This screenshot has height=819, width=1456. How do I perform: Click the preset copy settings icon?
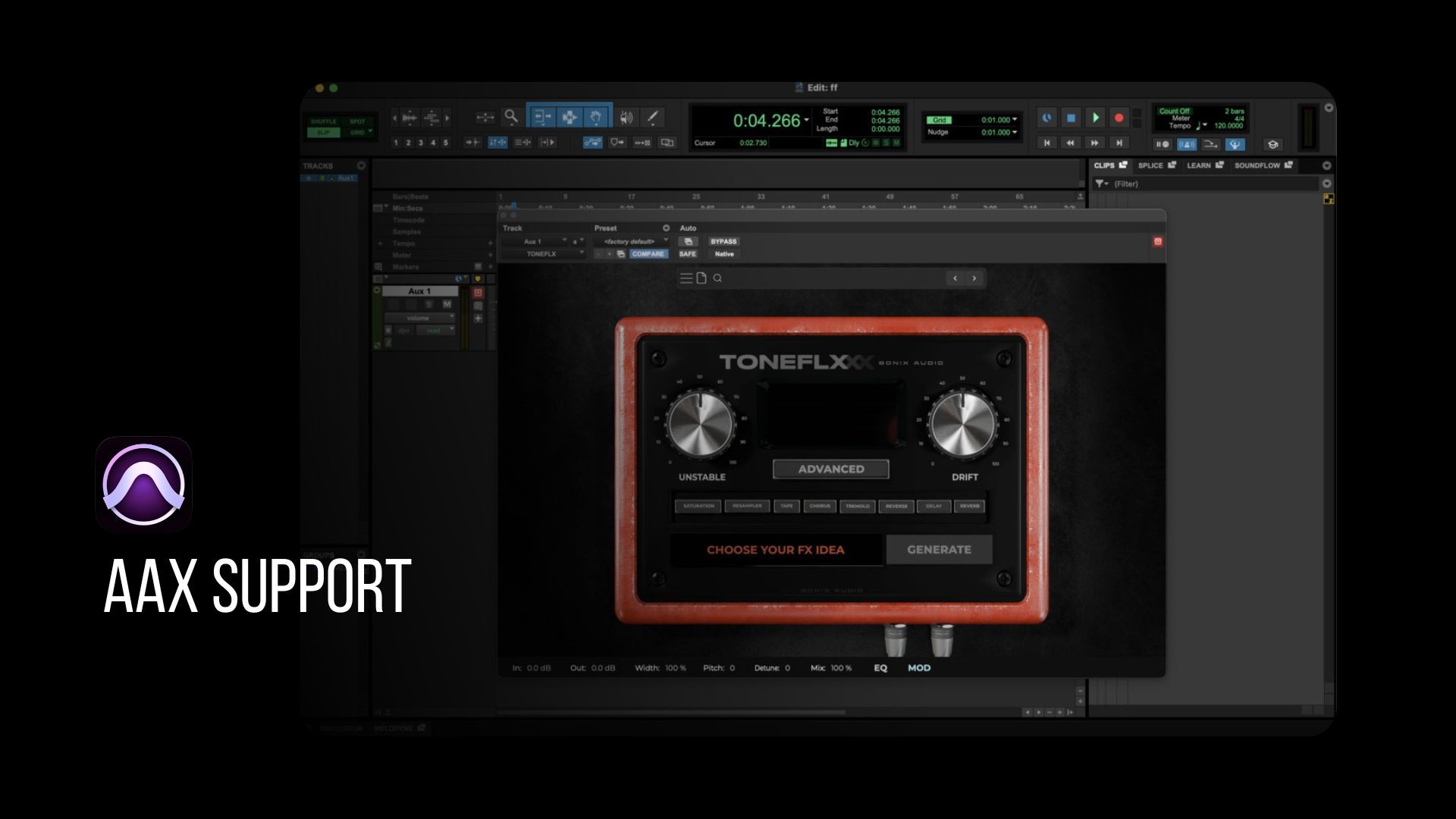tap(620, 254)
